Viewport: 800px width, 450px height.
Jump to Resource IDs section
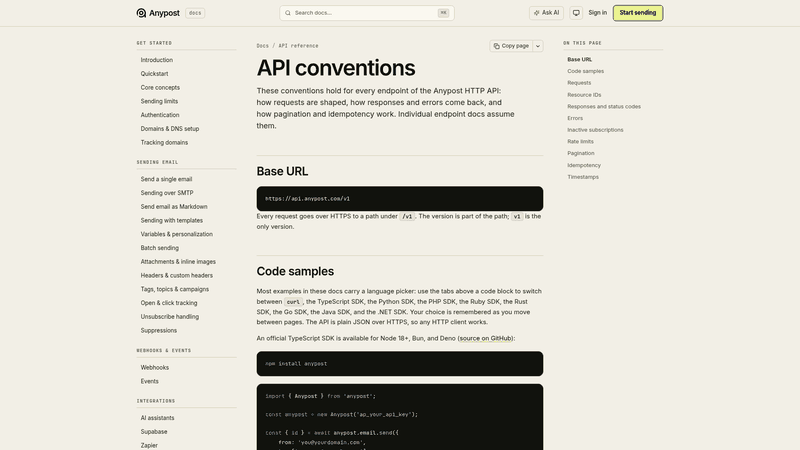point(584,95)
